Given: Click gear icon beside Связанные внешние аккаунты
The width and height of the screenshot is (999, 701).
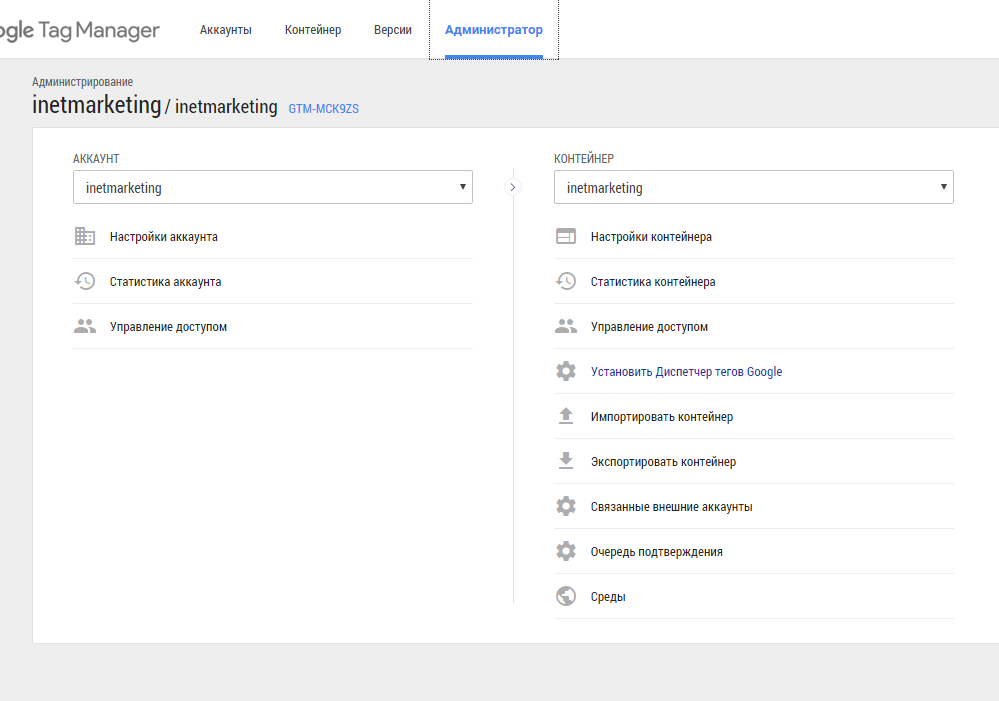Looking at the screenshot, I should tap(566, 506).
